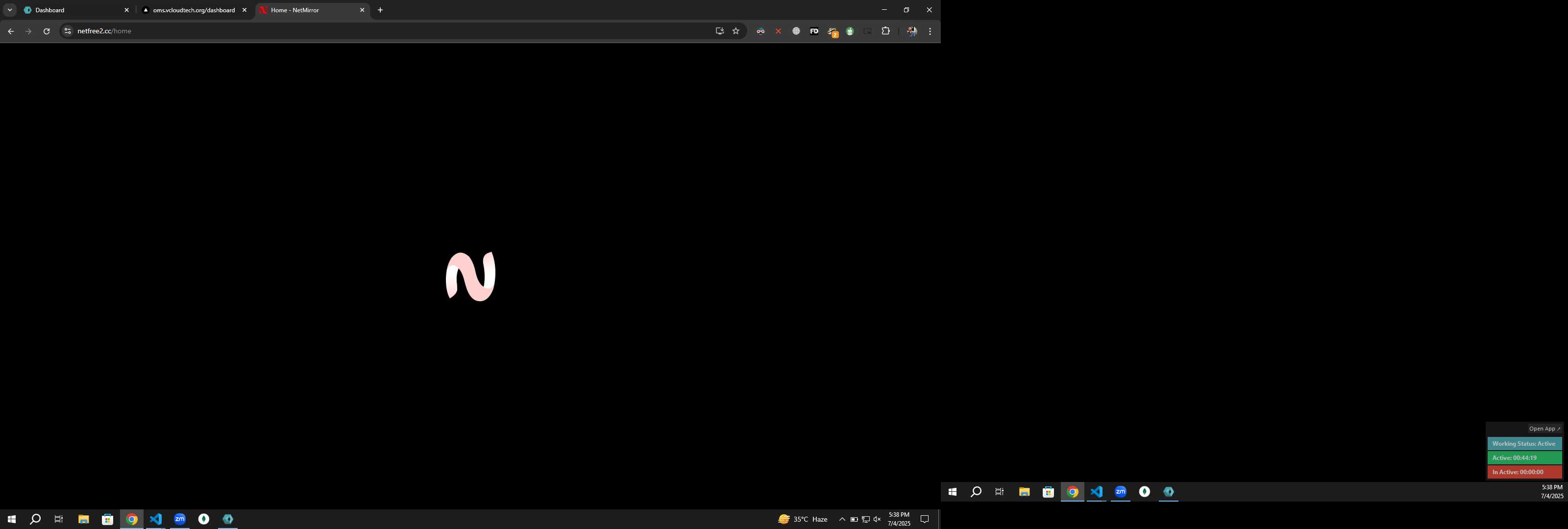The width and height of the screenshot is (1568, 529).
Task: Open the green robot extension
Action: pos(850,31)
